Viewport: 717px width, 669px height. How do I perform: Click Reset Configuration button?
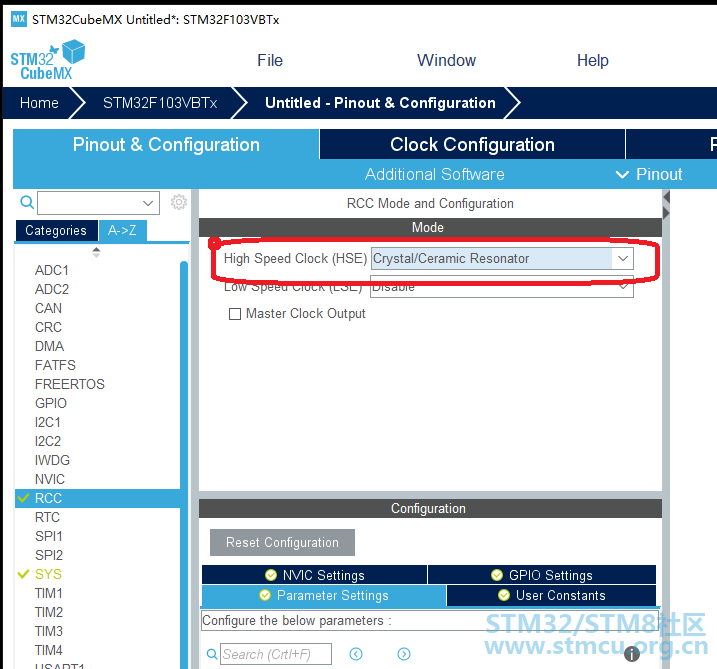[x=282, y=542]
